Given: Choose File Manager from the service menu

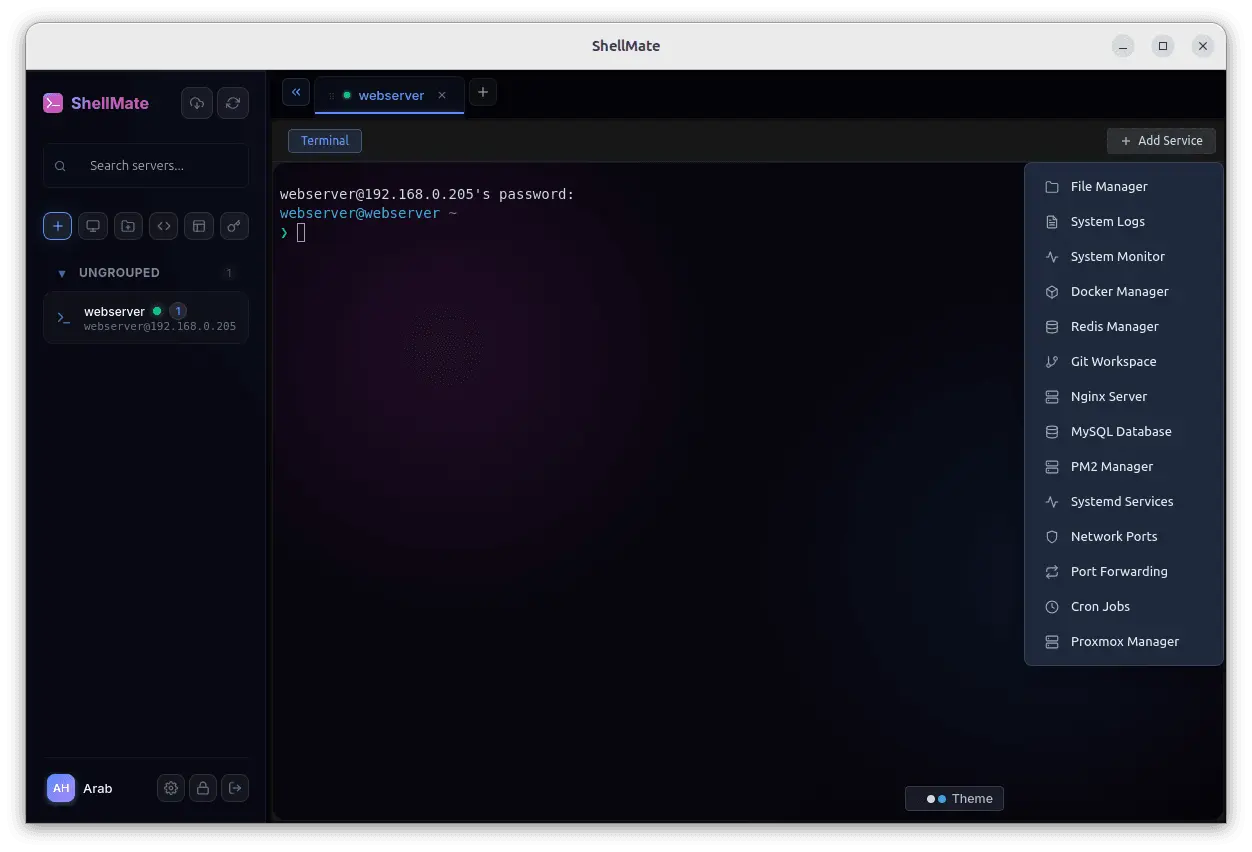Looking at the screenshot, I should point(1124,187).
